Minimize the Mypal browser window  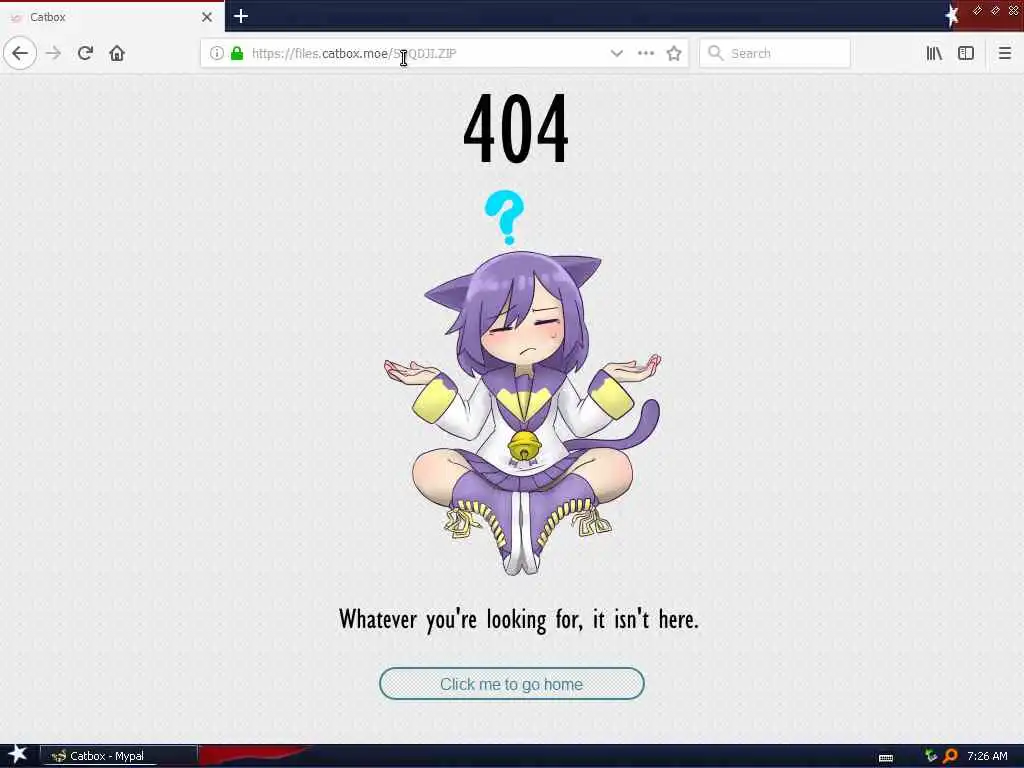[978, 10]
